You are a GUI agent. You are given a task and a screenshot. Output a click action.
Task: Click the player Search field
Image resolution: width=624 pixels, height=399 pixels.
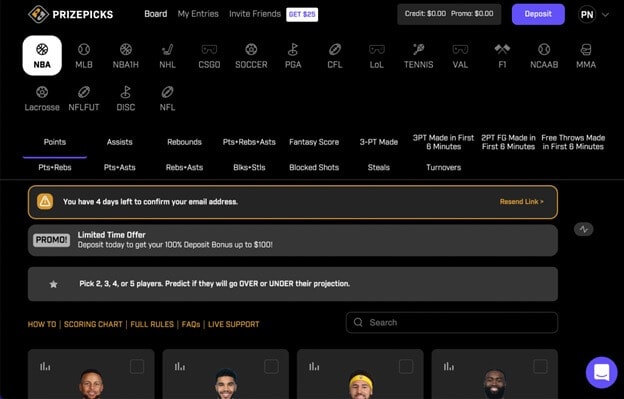click(452, 322)
